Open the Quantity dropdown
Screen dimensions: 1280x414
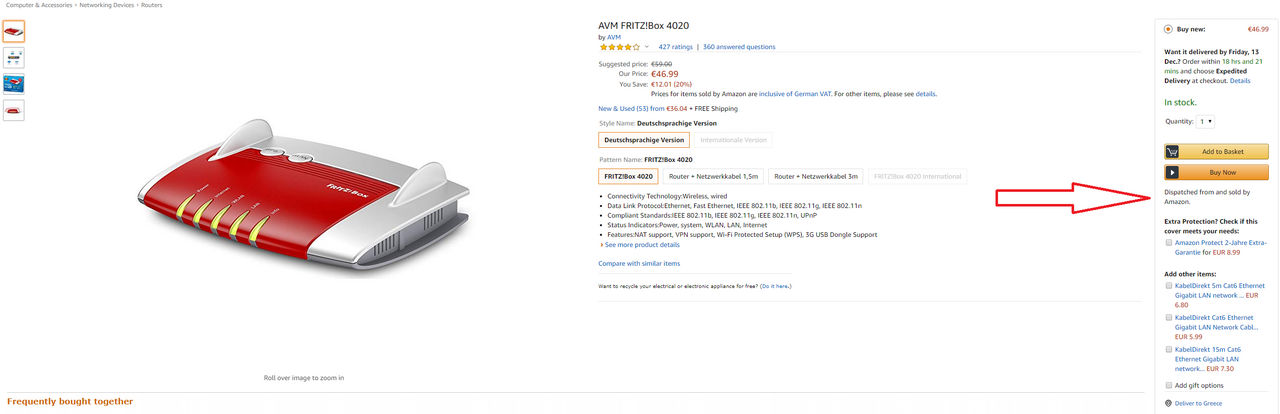[1205, 121]
